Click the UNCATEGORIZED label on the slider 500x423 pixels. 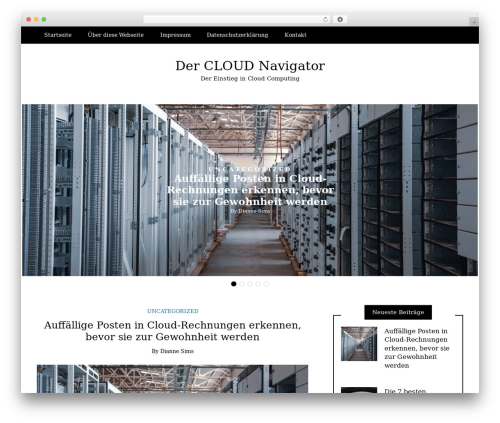[250, 169]
